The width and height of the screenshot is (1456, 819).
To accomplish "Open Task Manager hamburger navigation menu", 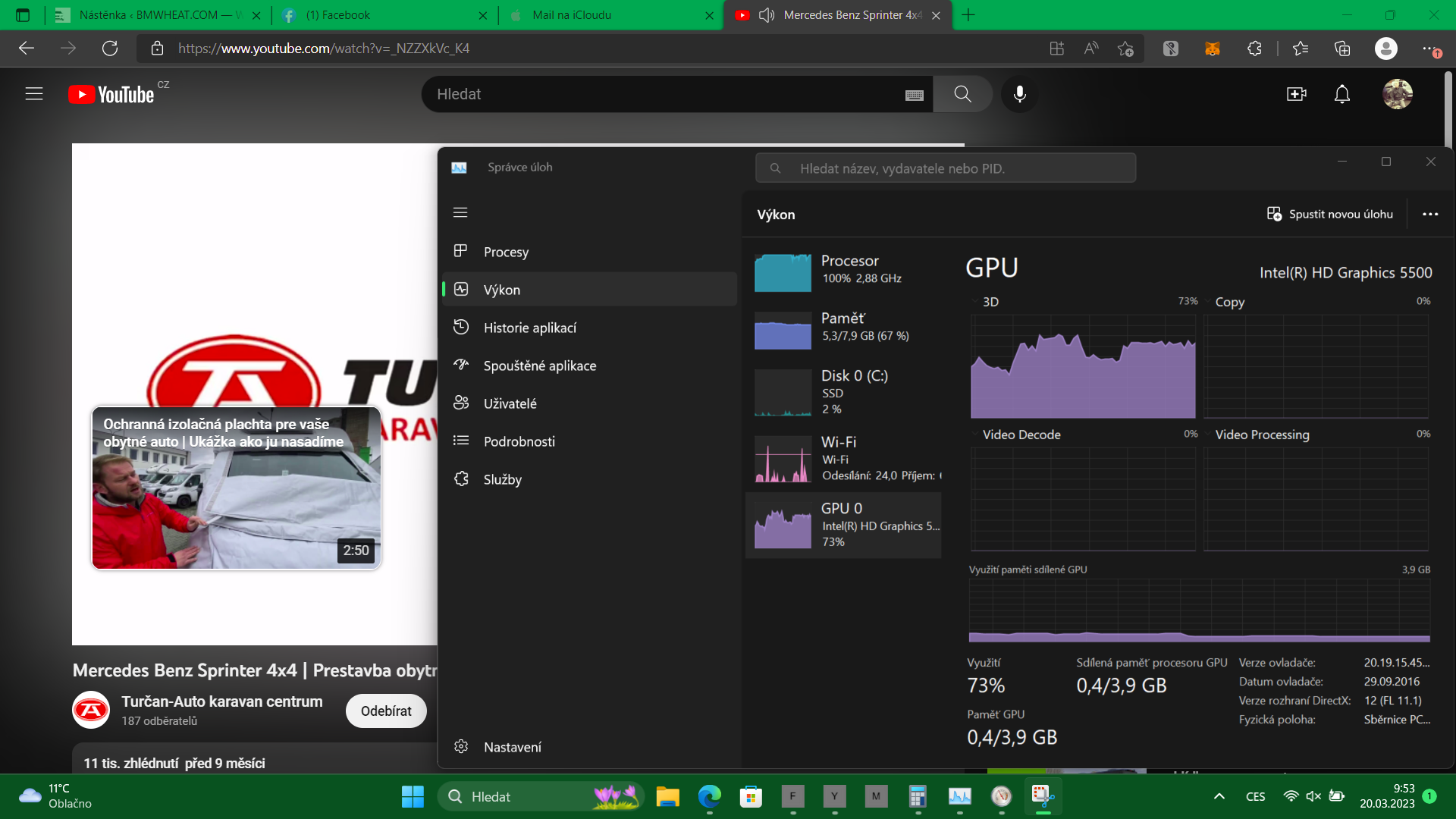I will (460, 213).
